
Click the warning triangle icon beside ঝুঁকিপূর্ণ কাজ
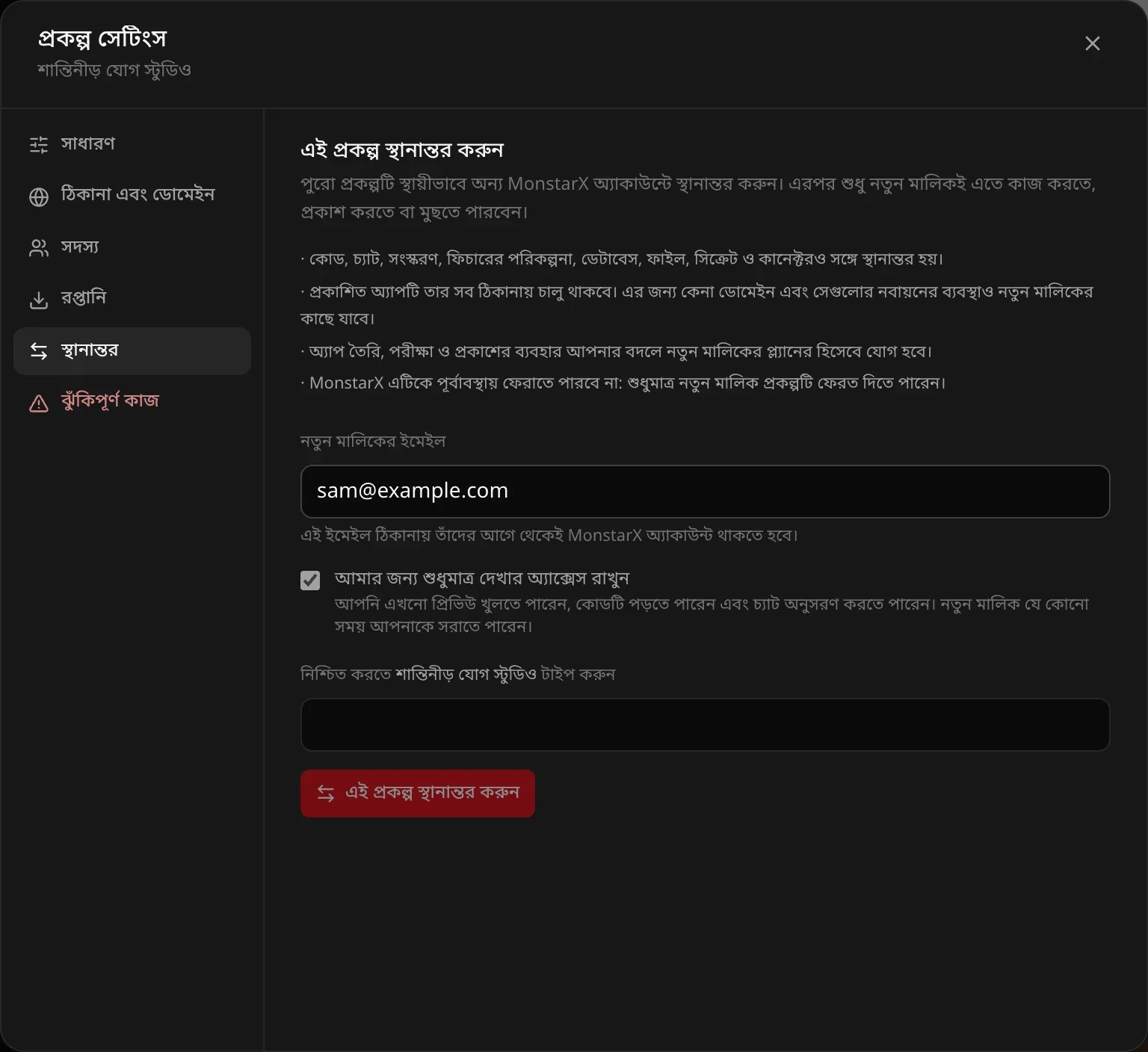39,403
